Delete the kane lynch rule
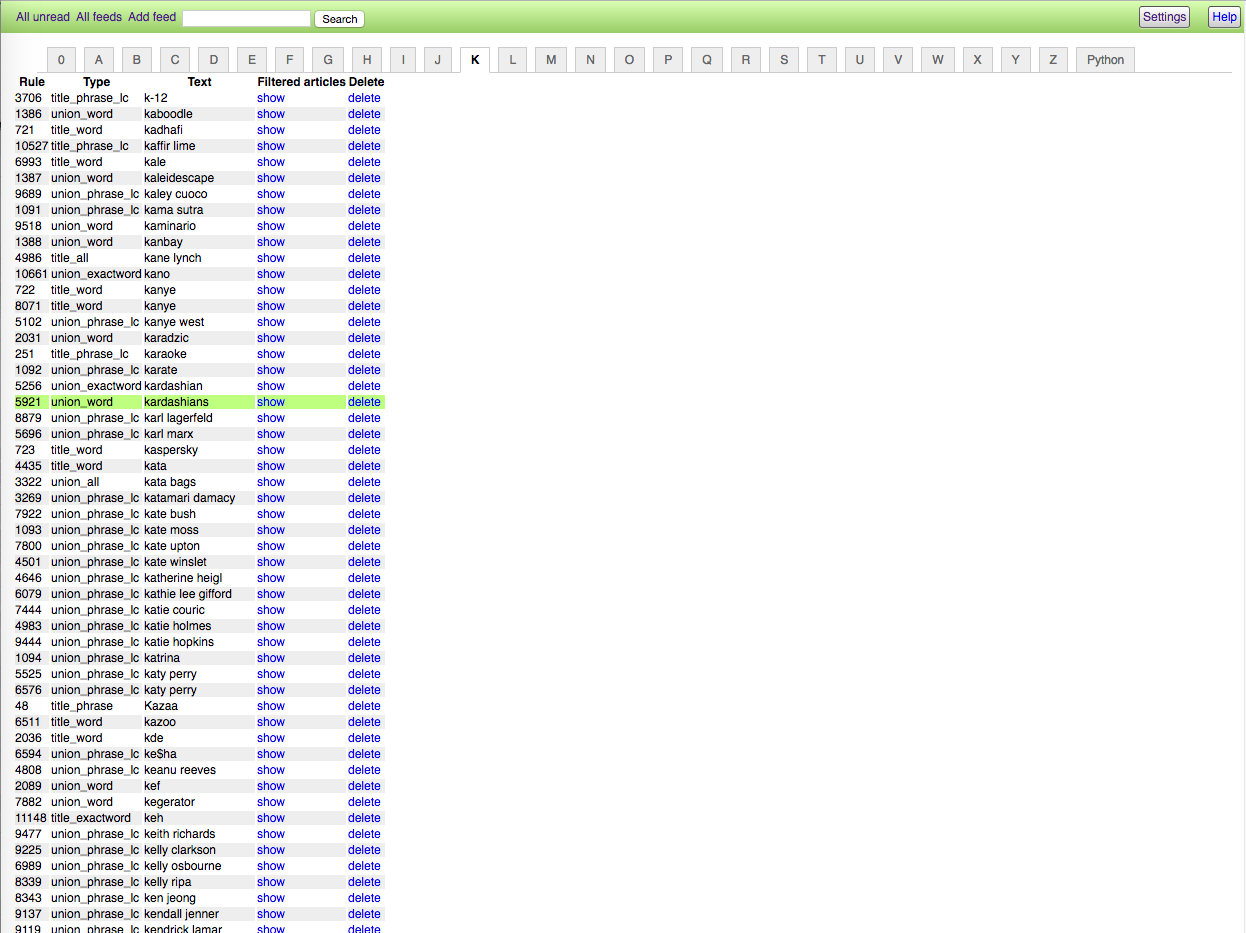This screenshot has width=1246, height=933. pyautogui.click(x=364, y=258)
